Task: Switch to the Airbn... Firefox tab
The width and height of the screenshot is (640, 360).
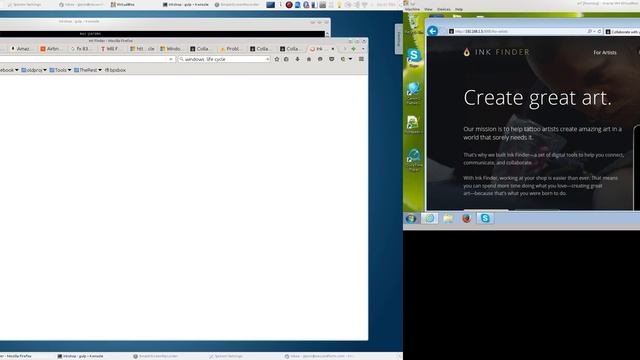Action: 51,49
